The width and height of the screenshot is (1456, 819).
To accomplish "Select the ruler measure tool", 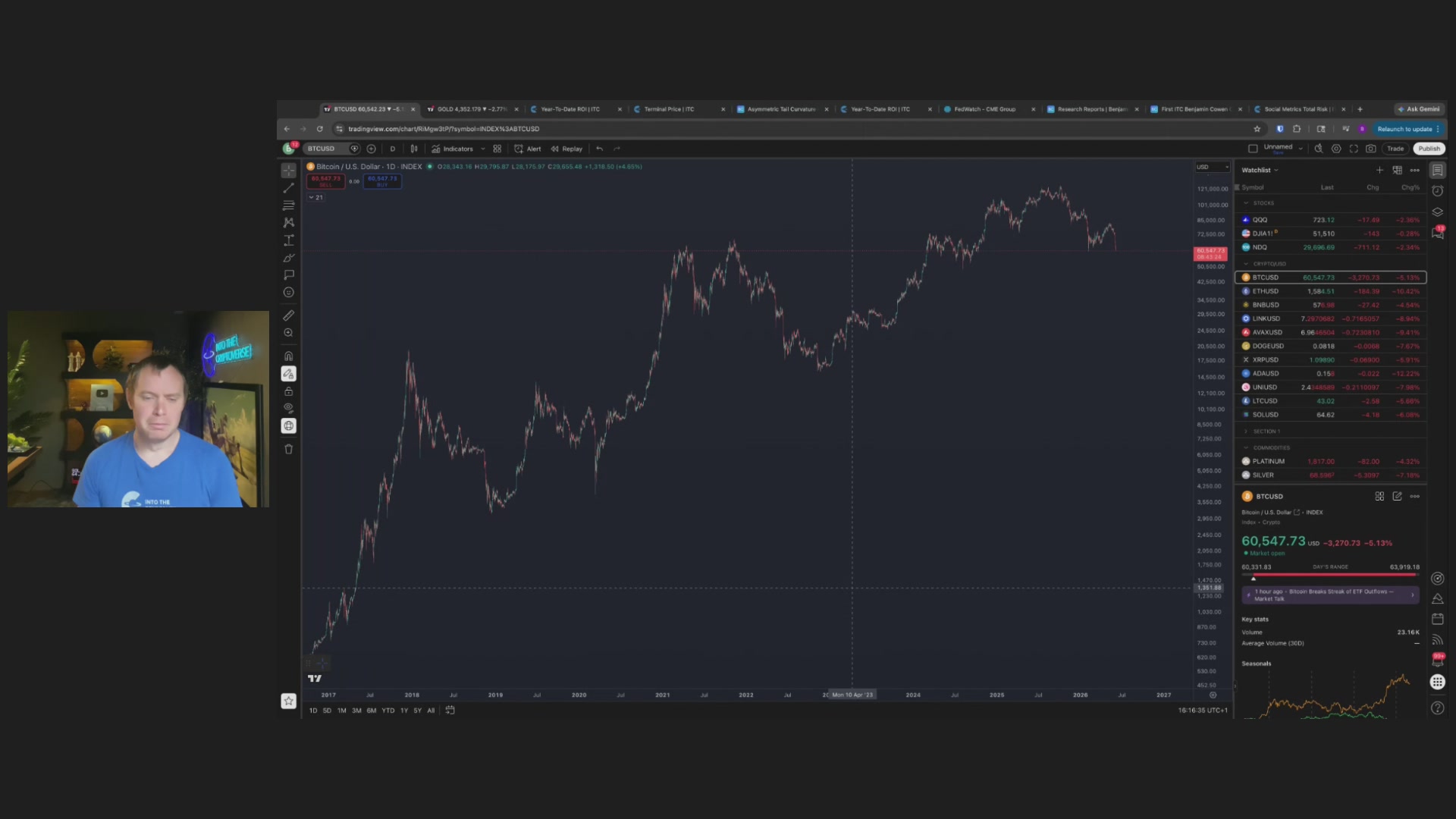I will (288, 315).
